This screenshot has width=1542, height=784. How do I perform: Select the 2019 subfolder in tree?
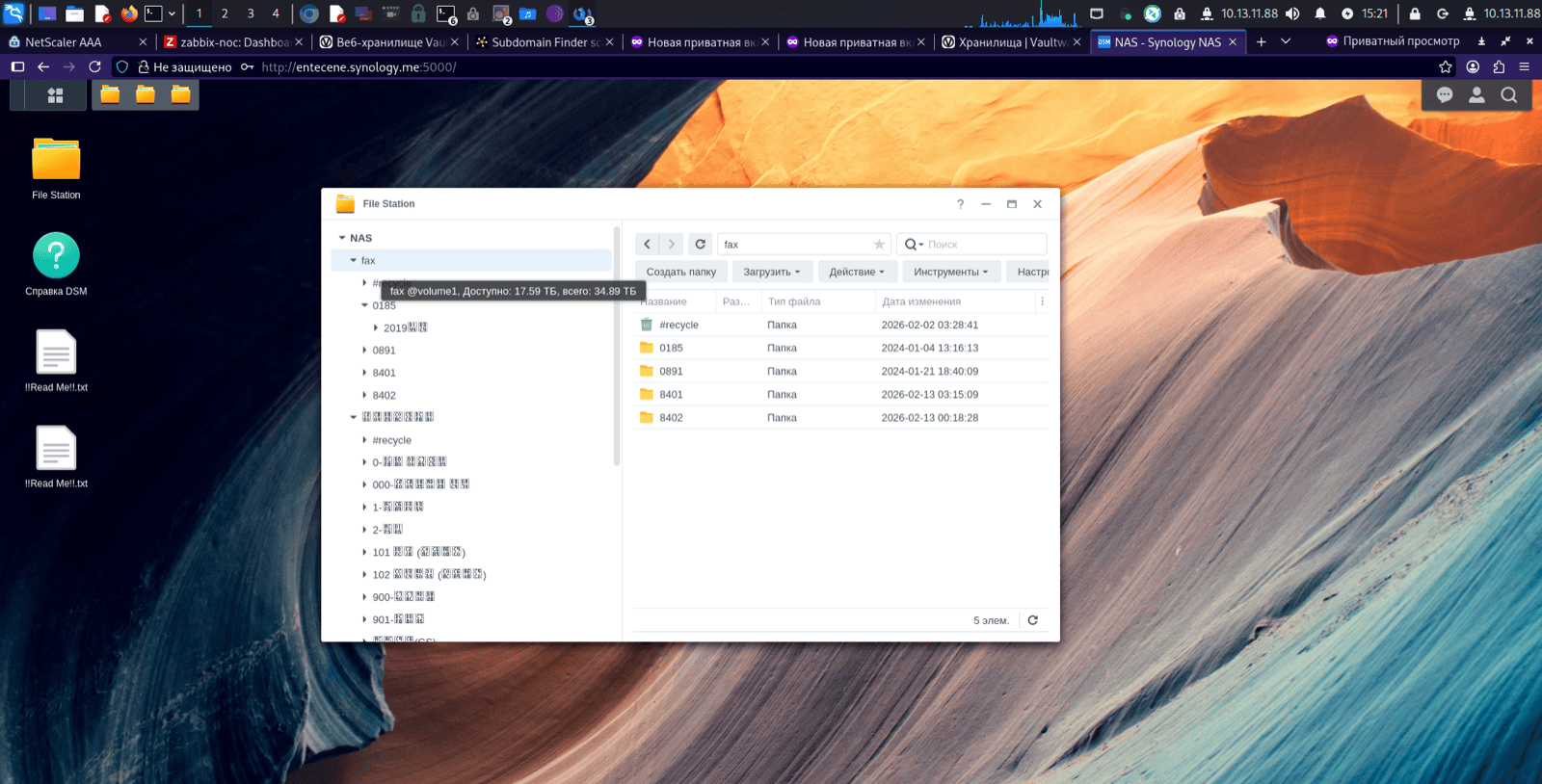(405, 327)
